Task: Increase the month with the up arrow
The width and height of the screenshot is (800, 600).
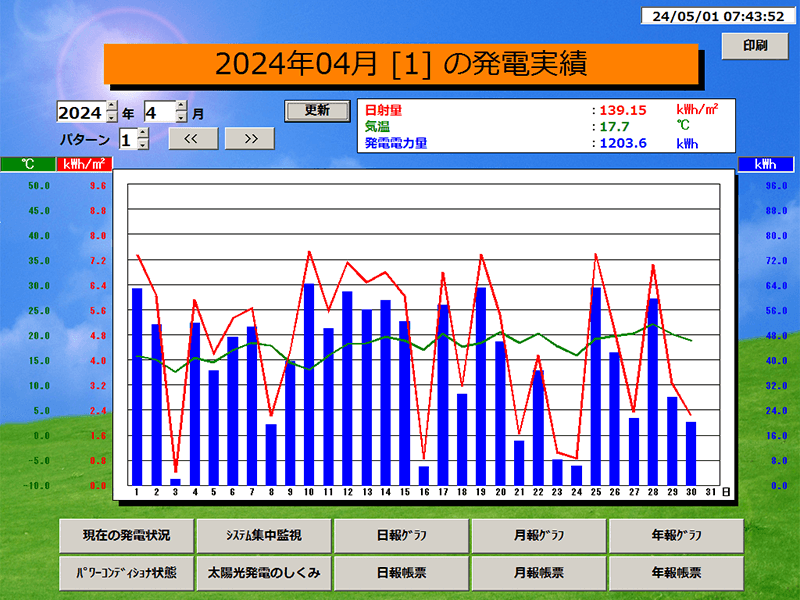Action: pos(181,106)
